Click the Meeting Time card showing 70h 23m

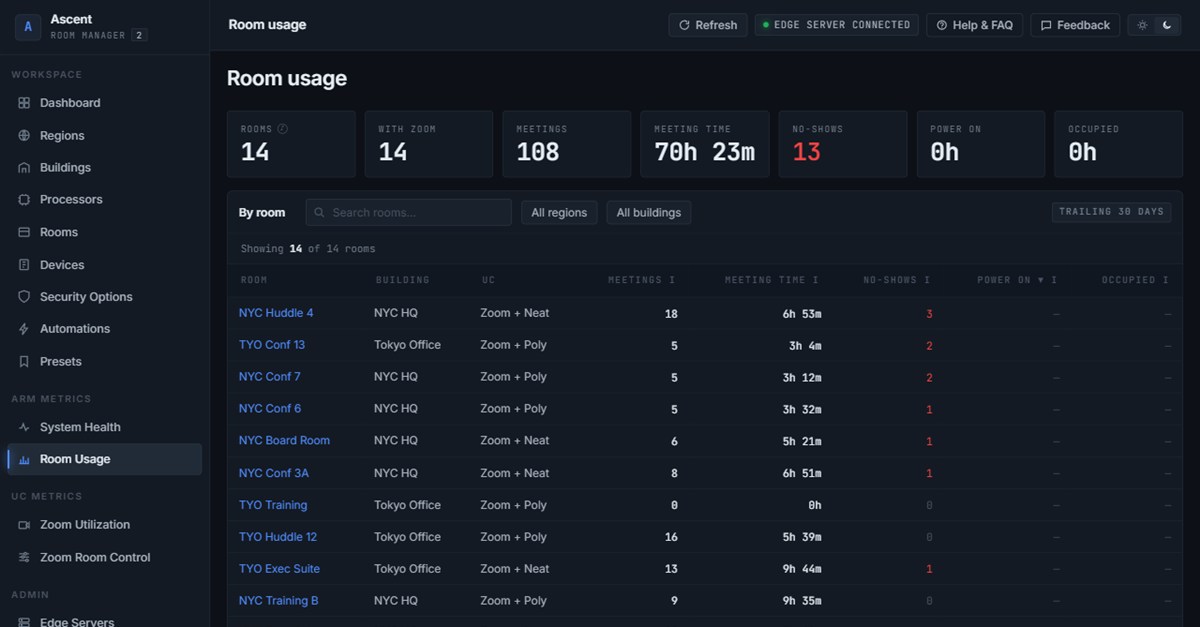(x=705, y=144)
